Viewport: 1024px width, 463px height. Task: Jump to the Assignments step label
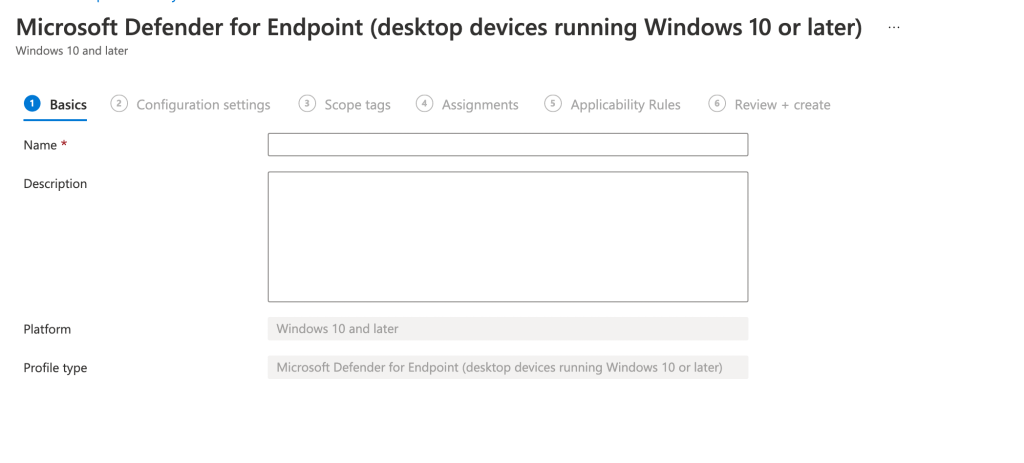point(480,105)
